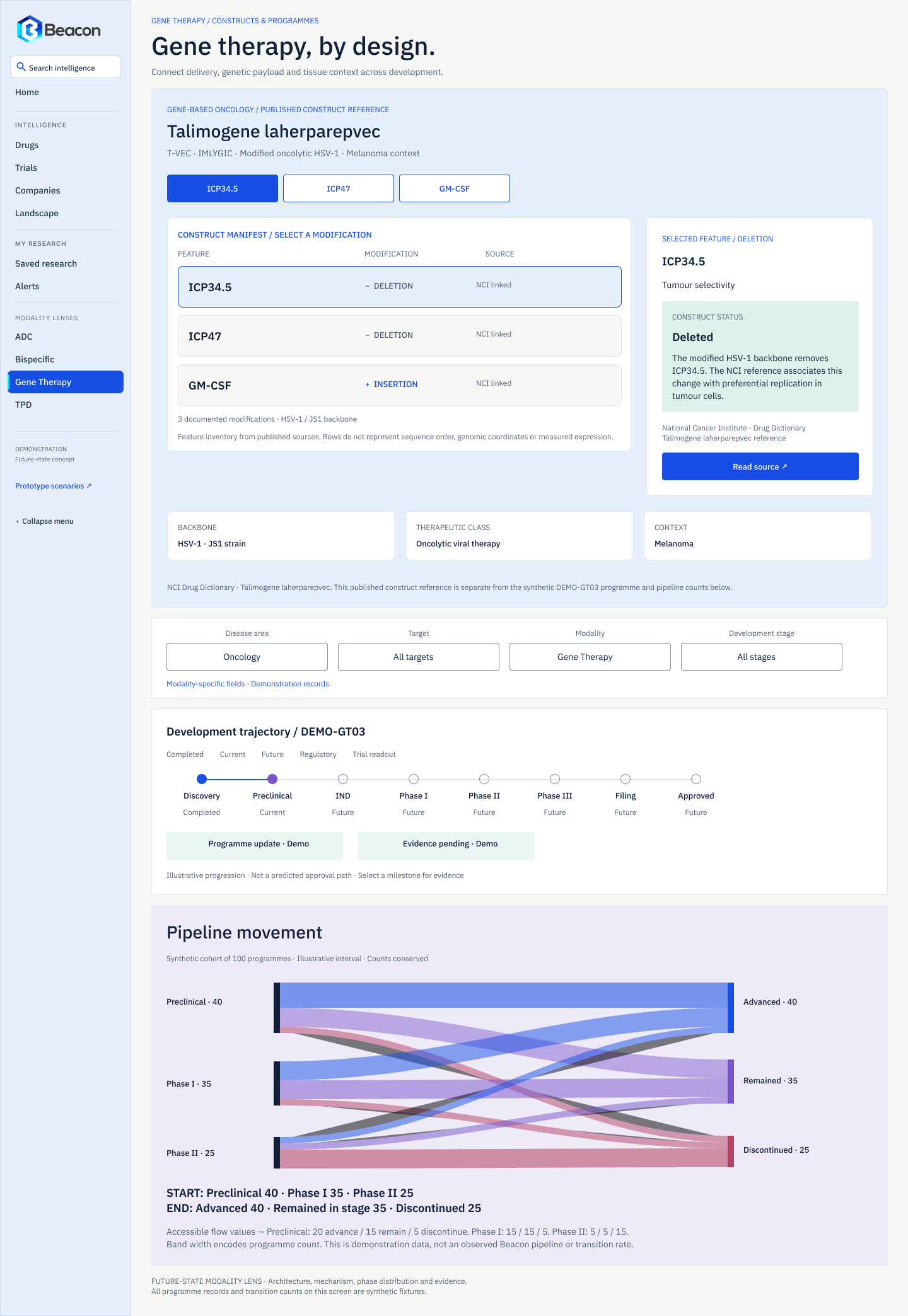Open Alerts in sidebar

[x=27, y=286]
